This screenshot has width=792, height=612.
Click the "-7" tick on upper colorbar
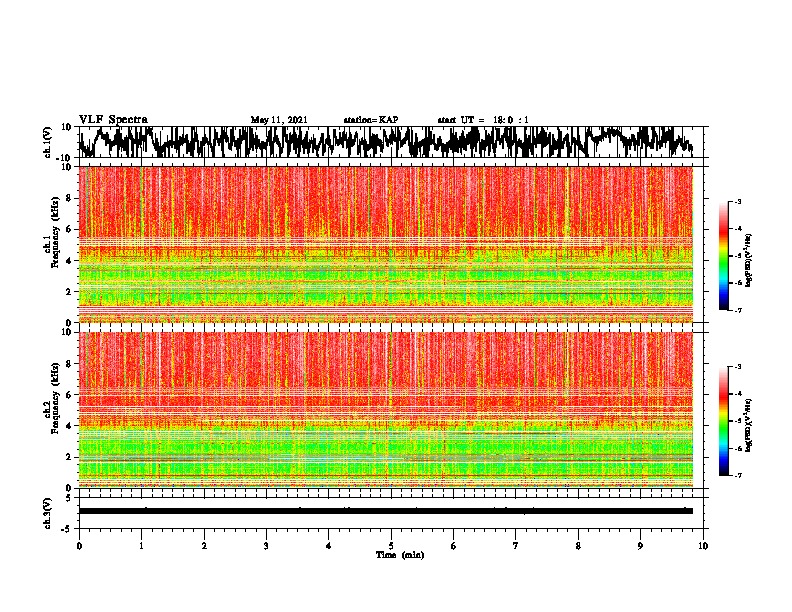tap(737, 310)
